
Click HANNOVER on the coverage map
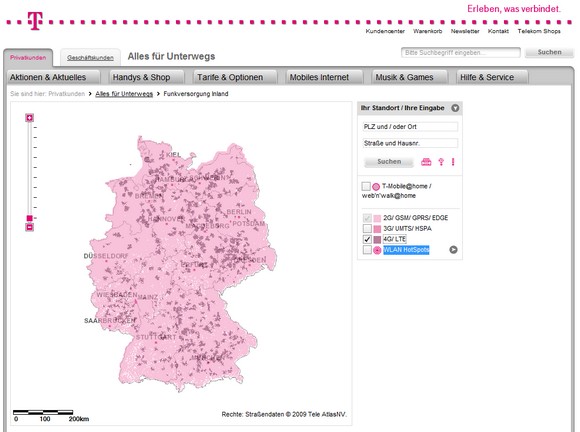pos(166,219)
